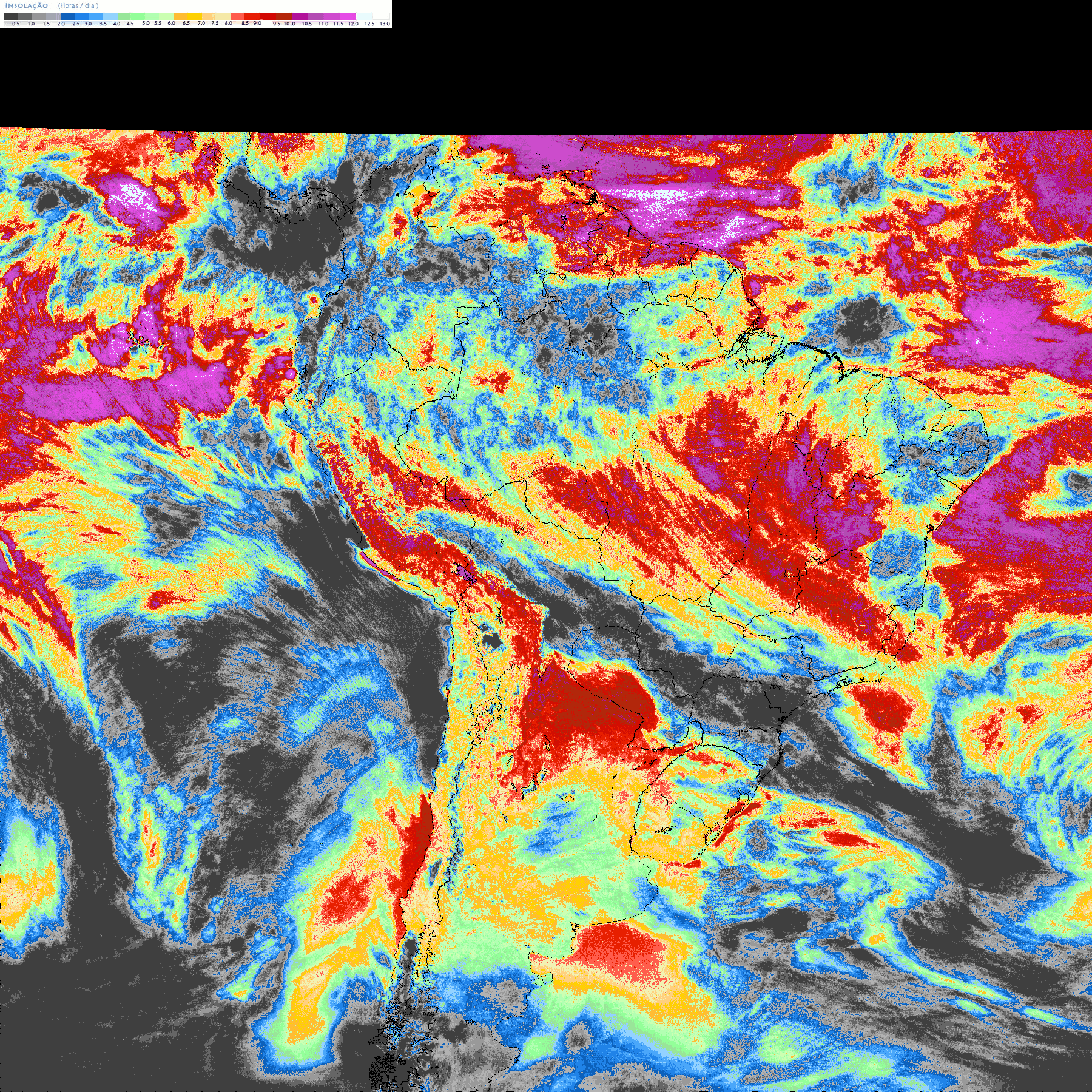Image resolution: width=1092 pixels, height=1092 pixels.
Task: Click the 9.0 legend value
Action: point(257,23)
